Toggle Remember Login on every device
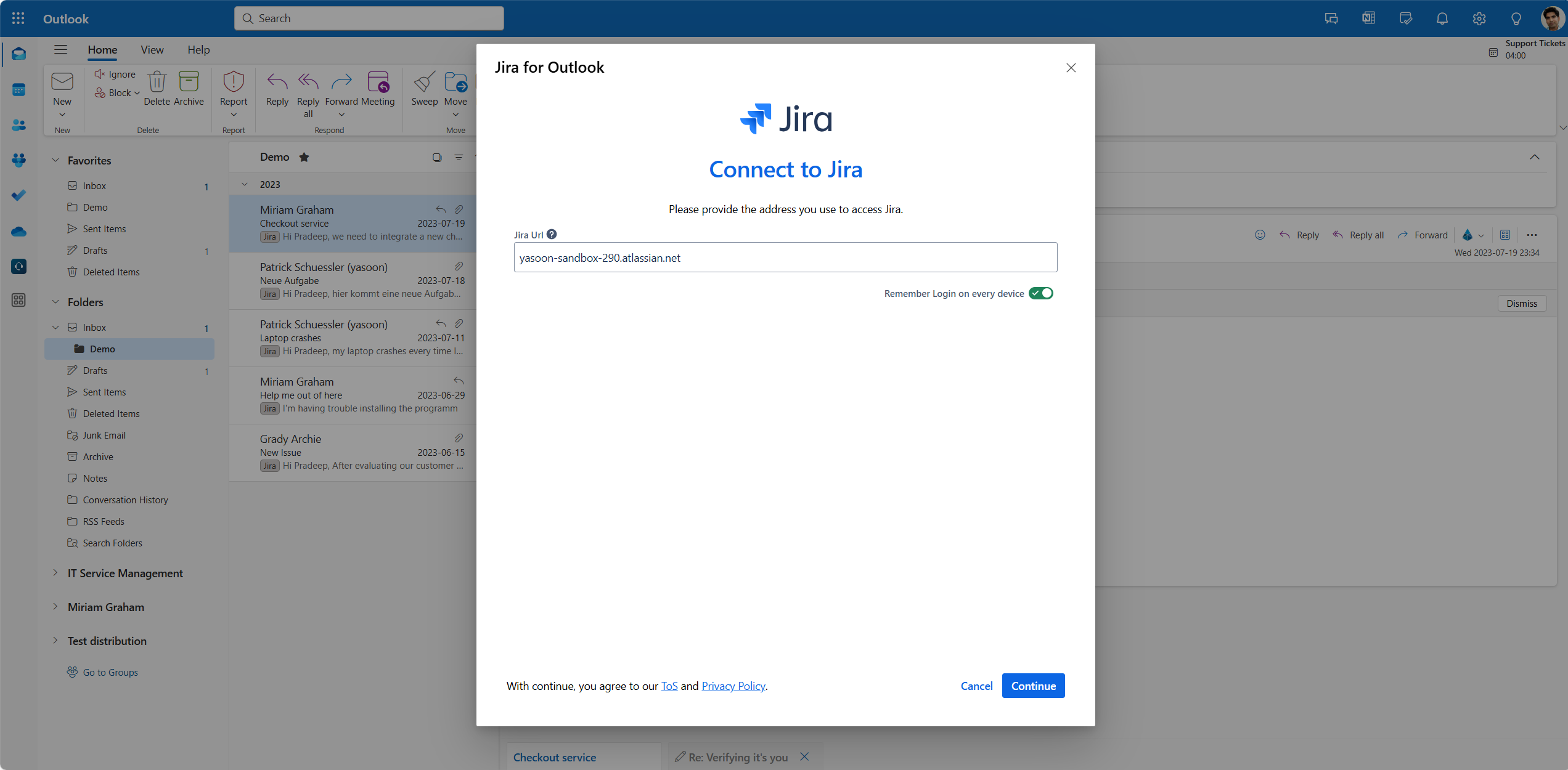 [1040, 293]
